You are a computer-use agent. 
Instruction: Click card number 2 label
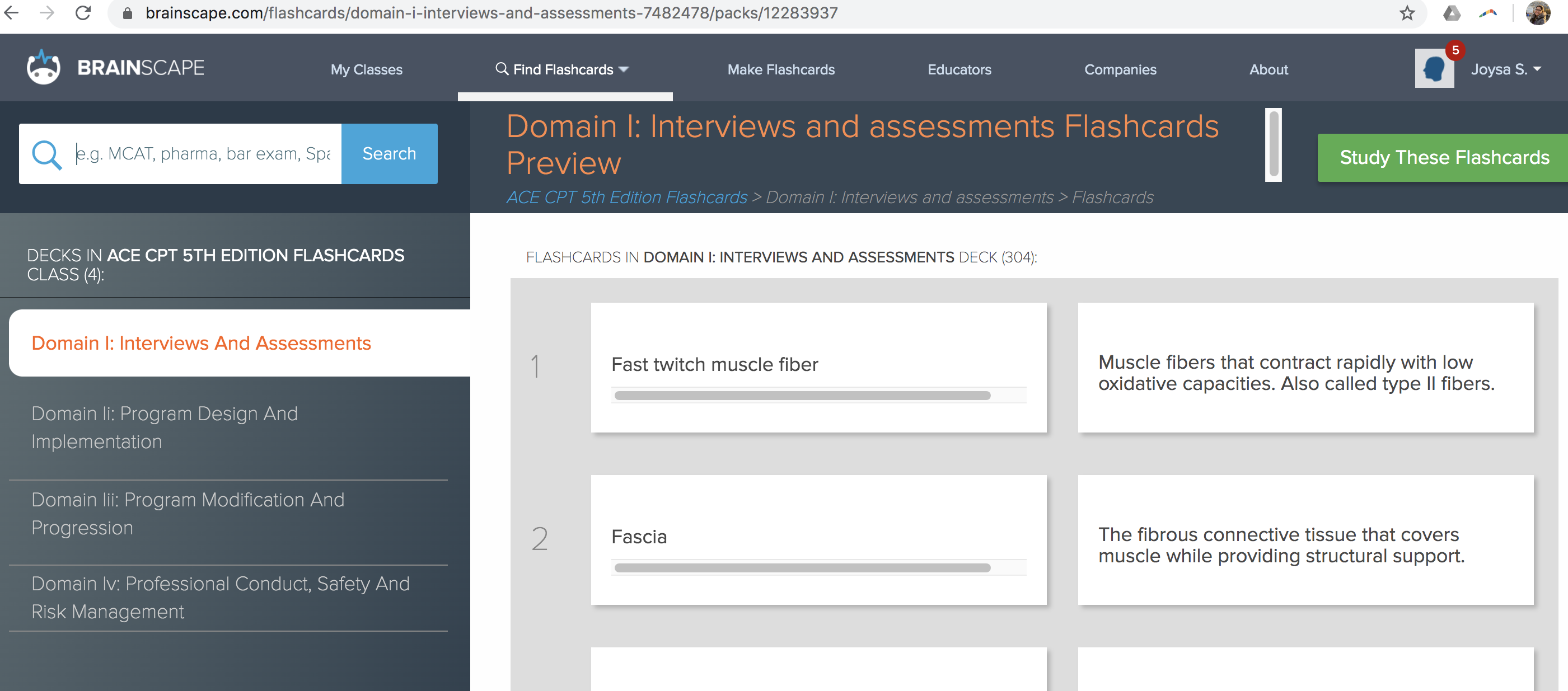(x=539, y=539)
